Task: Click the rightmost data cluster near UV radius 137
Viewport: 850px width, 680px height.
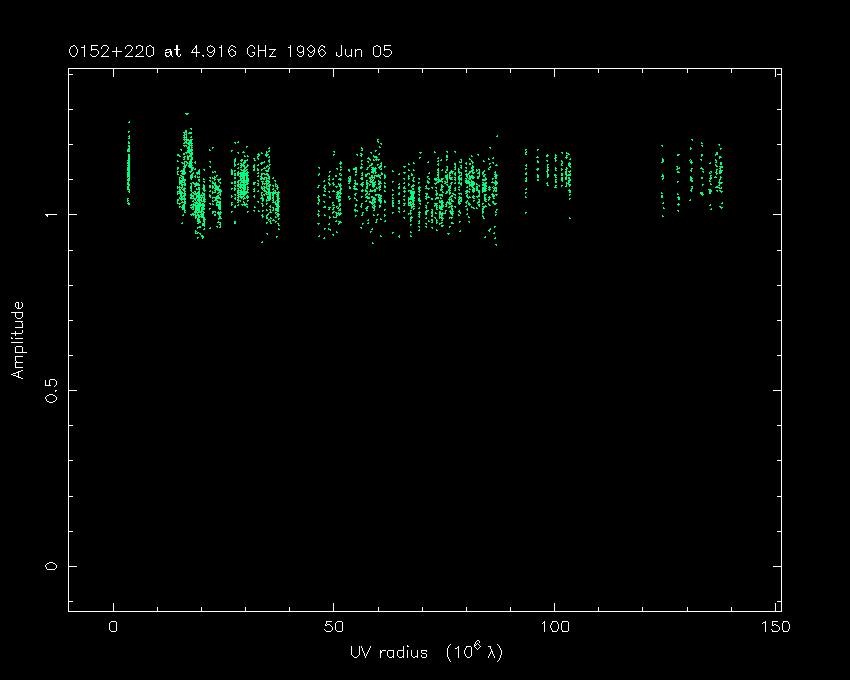Action: pos(717,175)
